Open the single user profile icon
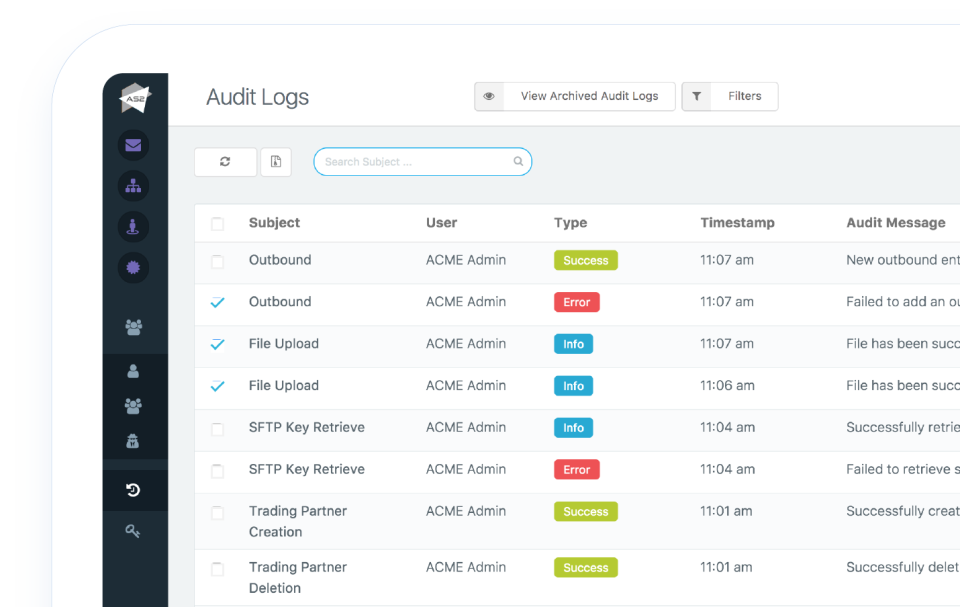Viewport: 960px width, 607px height. coord(133,371)
